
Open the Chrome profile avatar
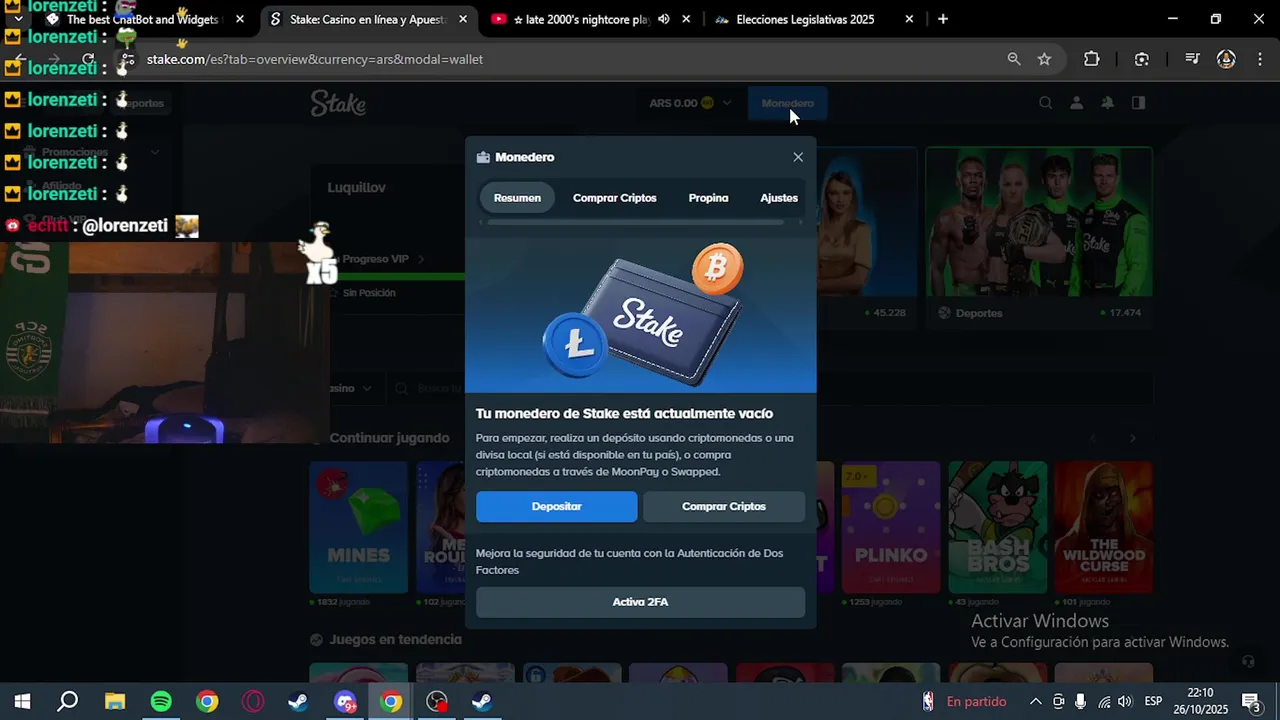tap(1226, 59)
